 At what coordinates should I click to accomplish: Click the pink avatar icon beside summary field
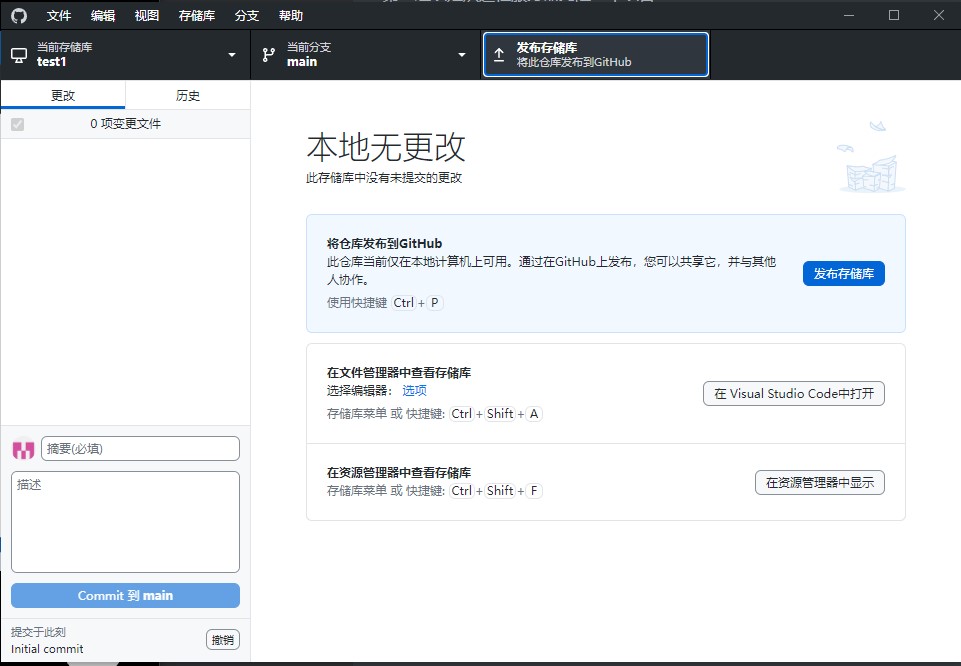click(x=23, y=449)
